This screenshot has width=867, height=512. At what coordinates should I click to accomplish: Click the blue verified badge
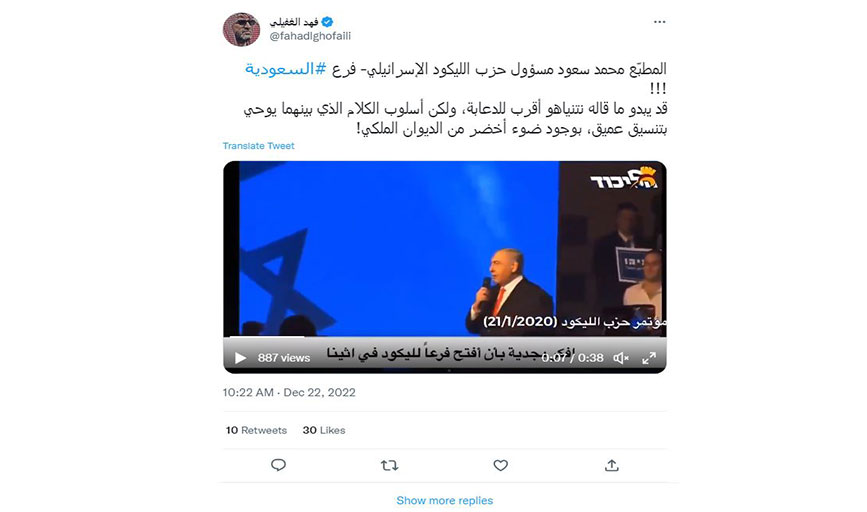(x=327, y=22)
